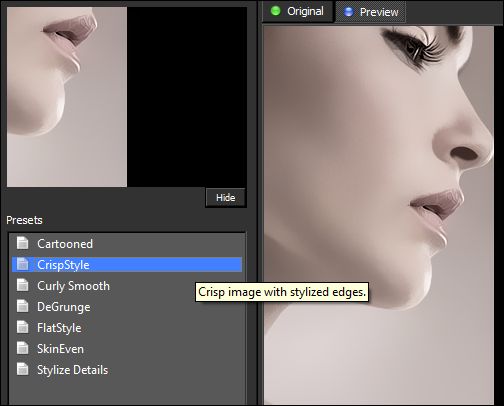Switch to the Original tab
This screenshot has height=406, width=504.
[x=297, y=11]
